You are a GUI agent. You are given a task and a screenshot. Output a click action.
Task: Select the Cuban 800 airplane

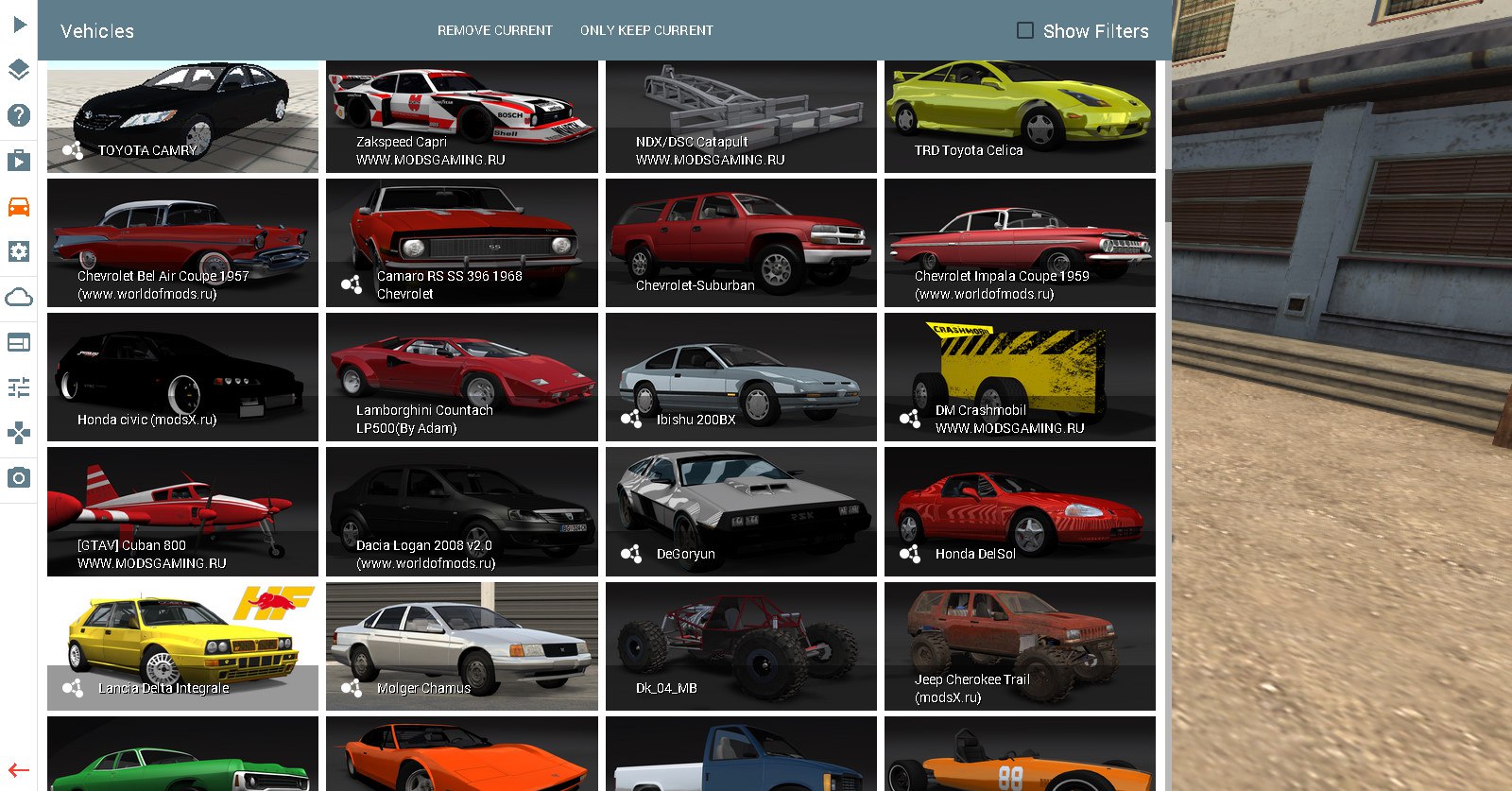pos(182,512)
